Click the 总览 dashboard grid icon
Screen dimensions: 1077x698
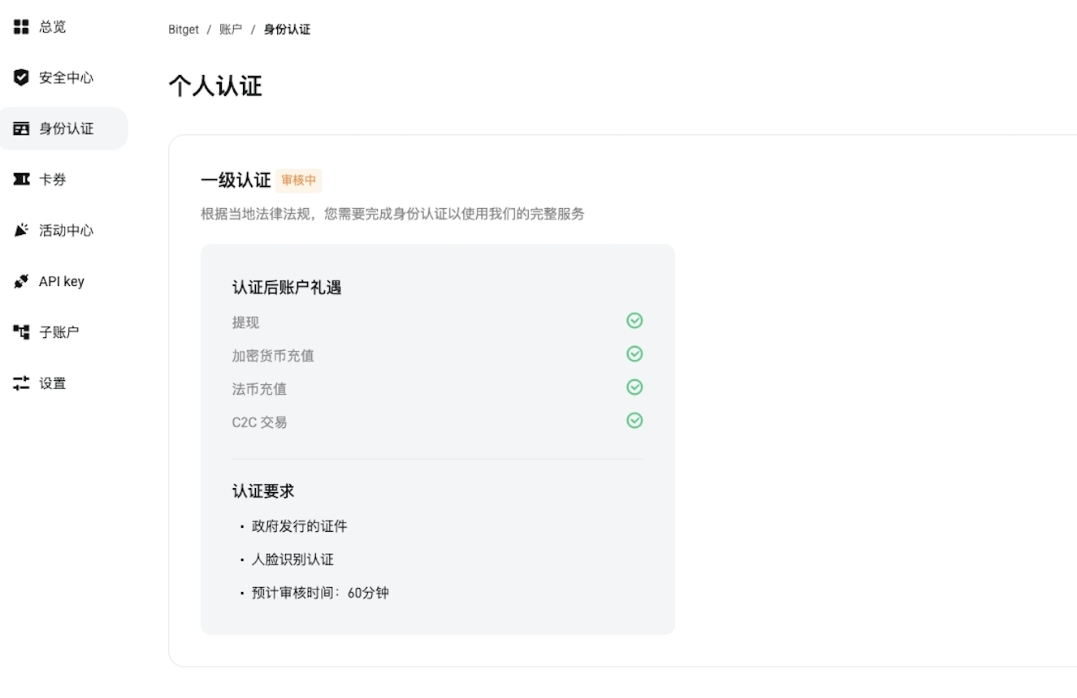click(21, 26)
